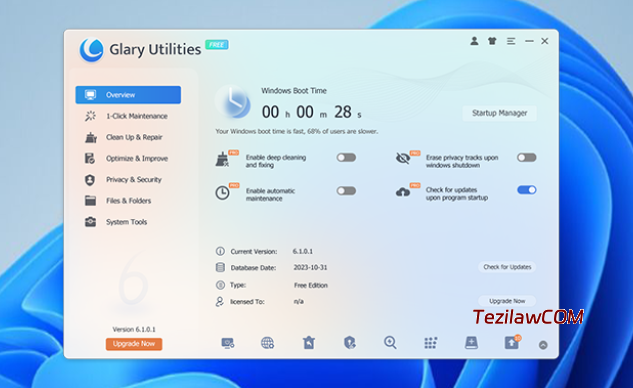
Task: Collapse the bottom toolbar with round chevron
Action: (543, 345)
